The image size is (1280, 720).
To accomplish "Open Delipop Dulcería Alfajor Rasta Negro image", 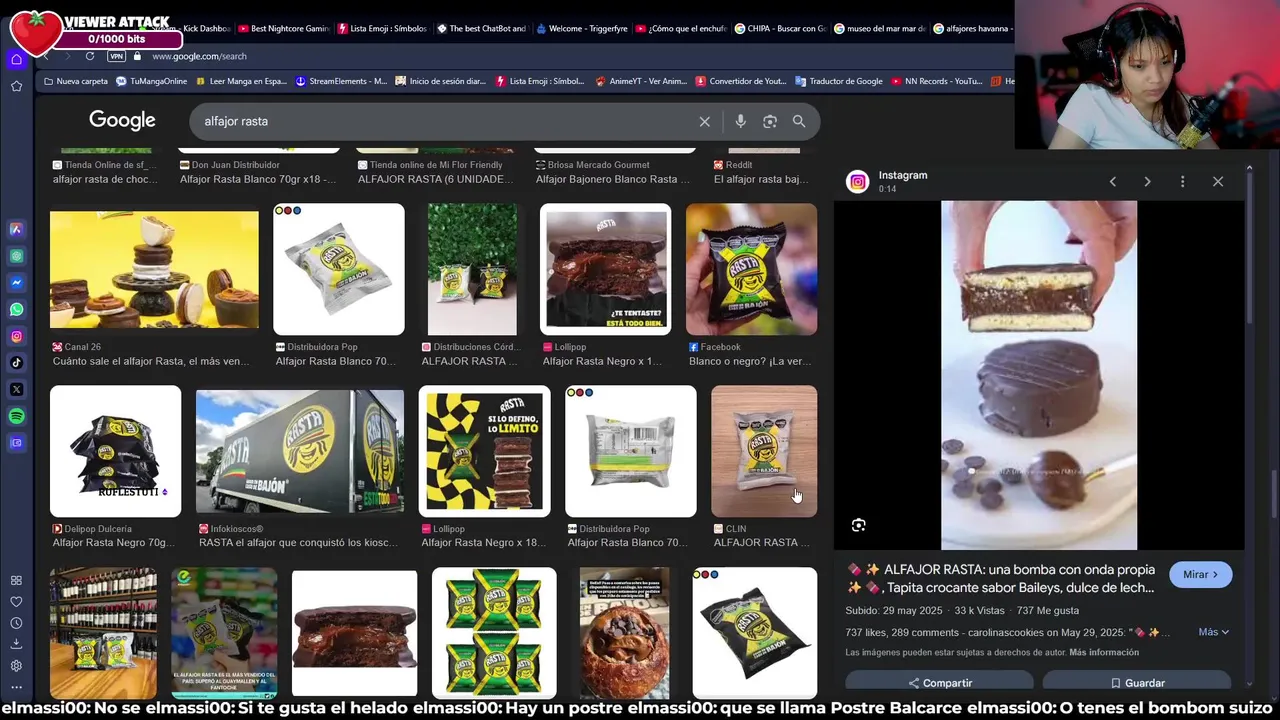I will pos(115,451).
